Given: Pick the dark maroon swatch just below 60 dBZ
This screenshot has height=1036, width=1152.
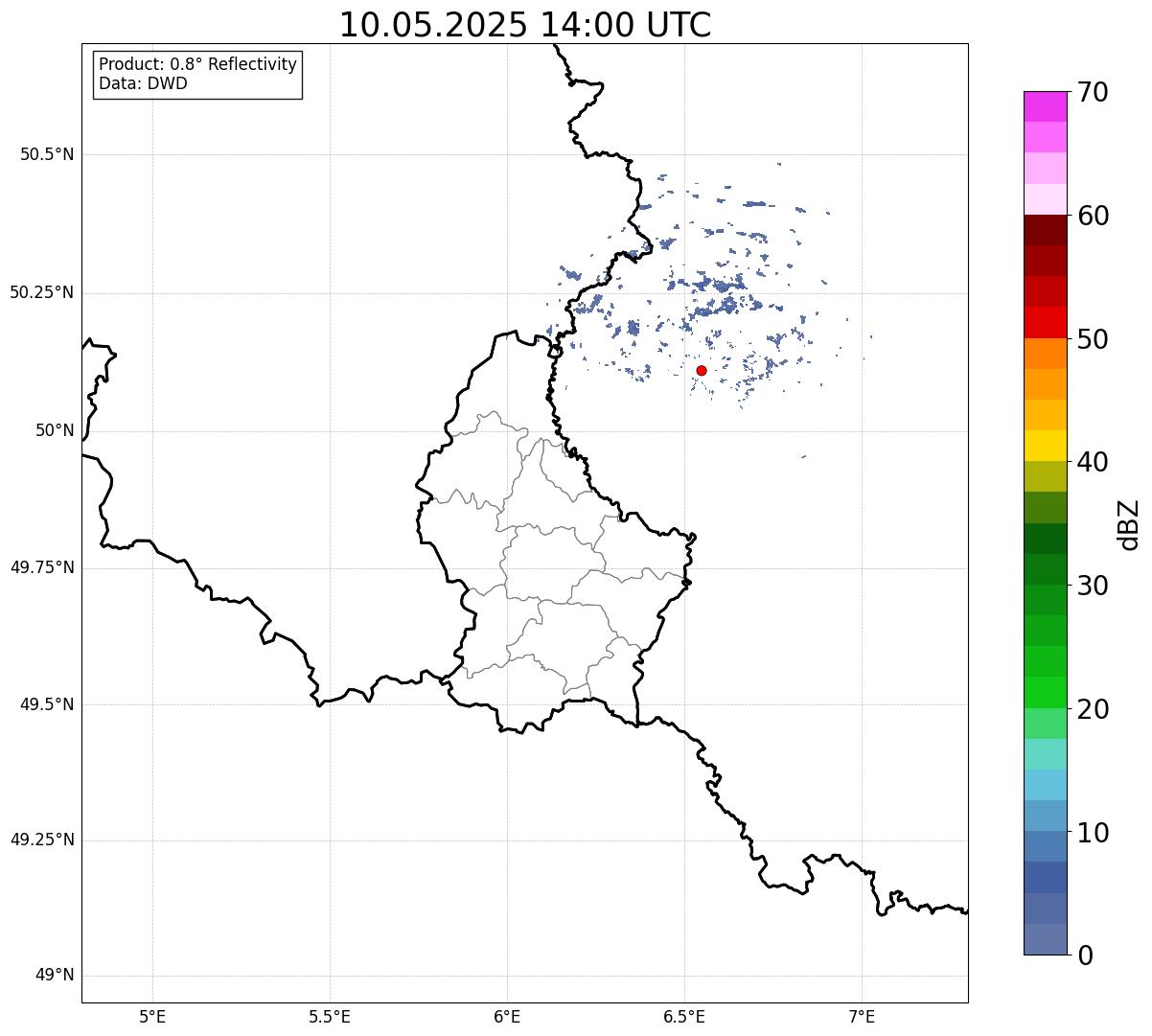Looking at the screenshot, I should [1045, 230].
